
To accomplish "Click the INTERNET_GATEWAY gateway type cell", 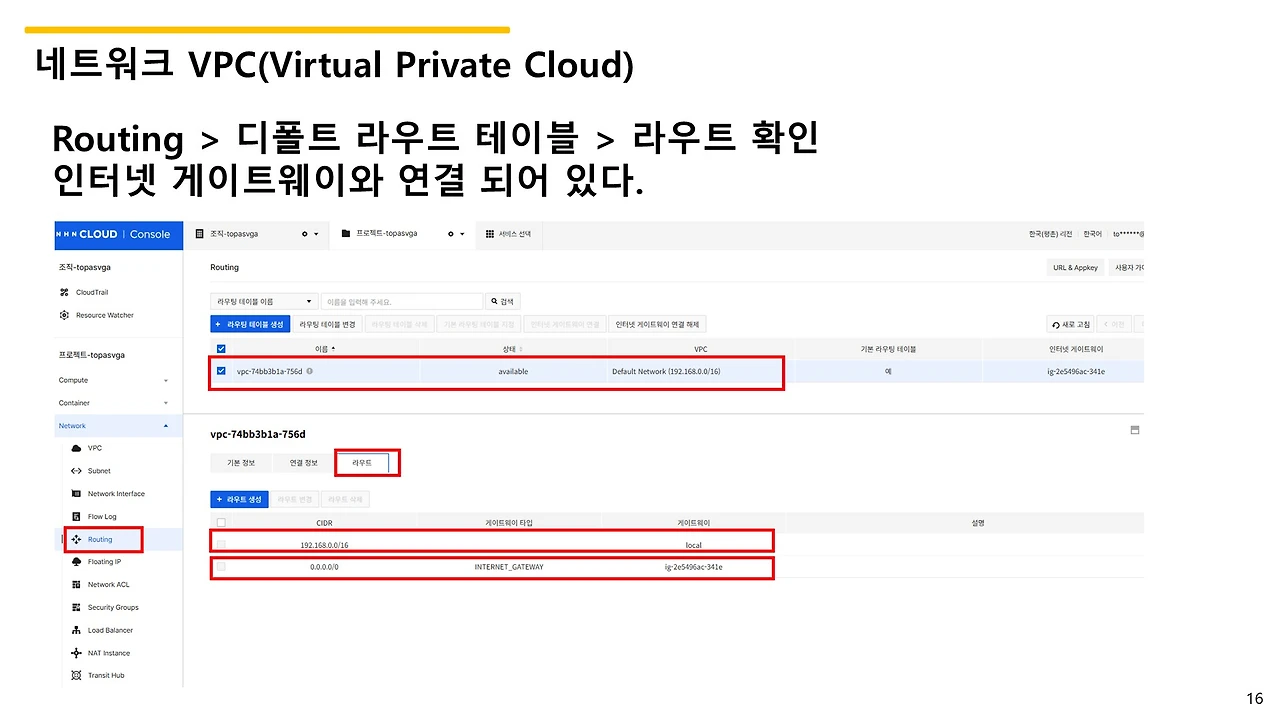I will 509,567.
